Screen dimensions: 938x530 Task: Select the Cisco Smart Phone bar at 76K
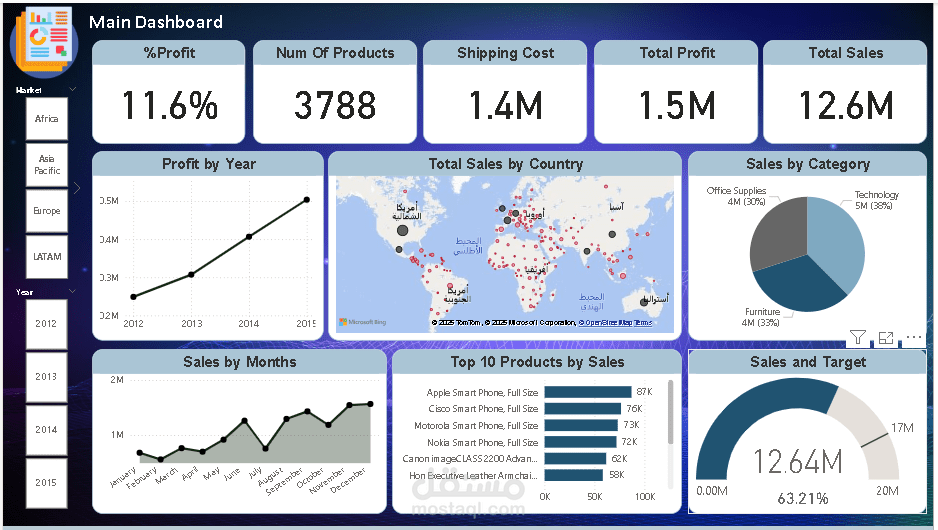tap(582, 409)
